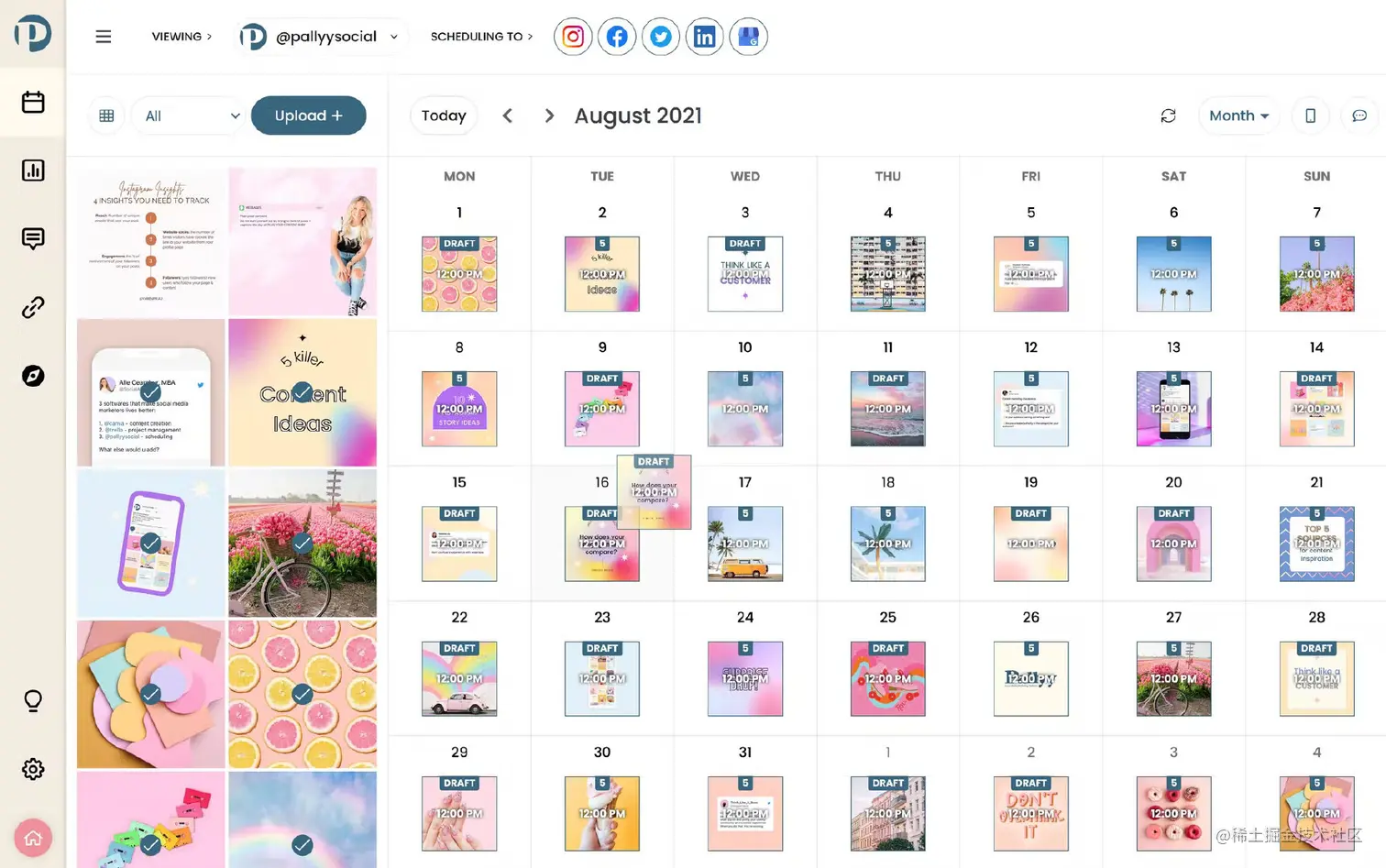Image resolution: width=1386 pixels, height=868 pixels.
Task: Open the lightbulb ideas icon in sidebar
Action: click(33, 701)
